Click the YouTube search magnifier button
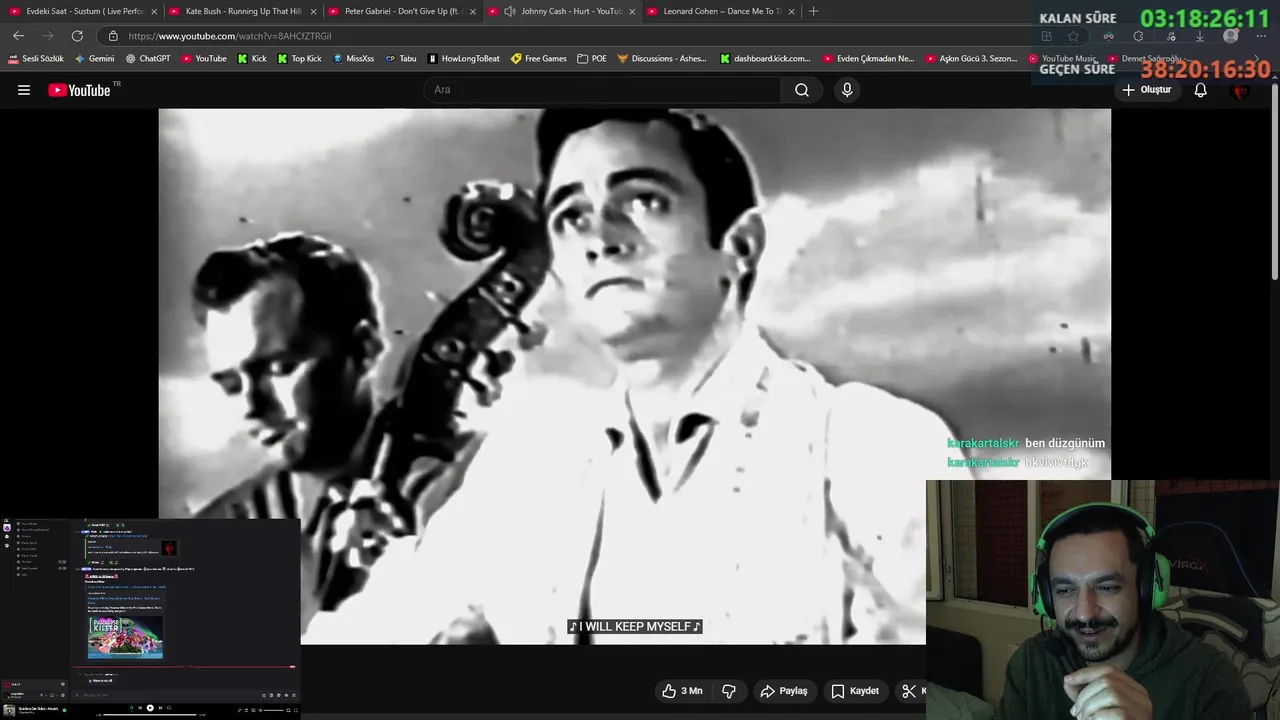The height and width of the screenshot is (720, 1280). click(802, 90)
